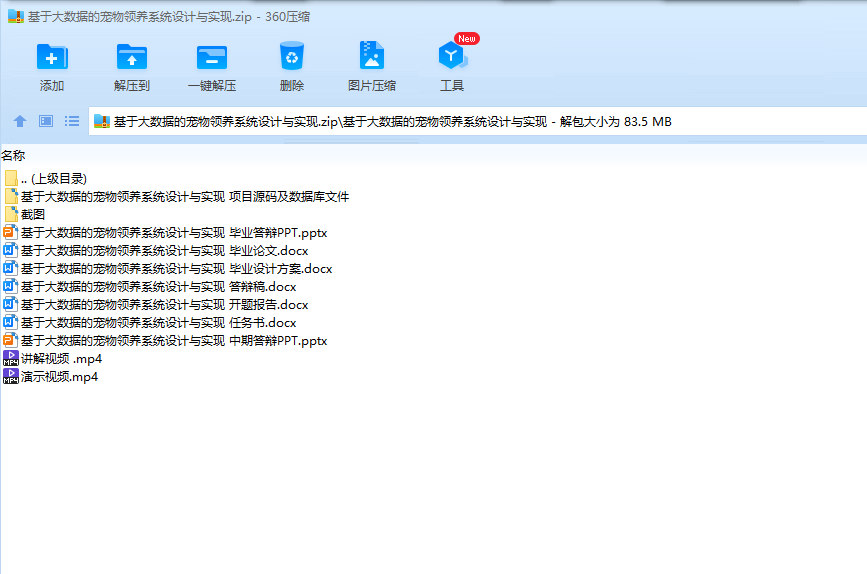Click the MP4 icon of 演示视频.mp4

pyautogui.click(x=11, y=376)
